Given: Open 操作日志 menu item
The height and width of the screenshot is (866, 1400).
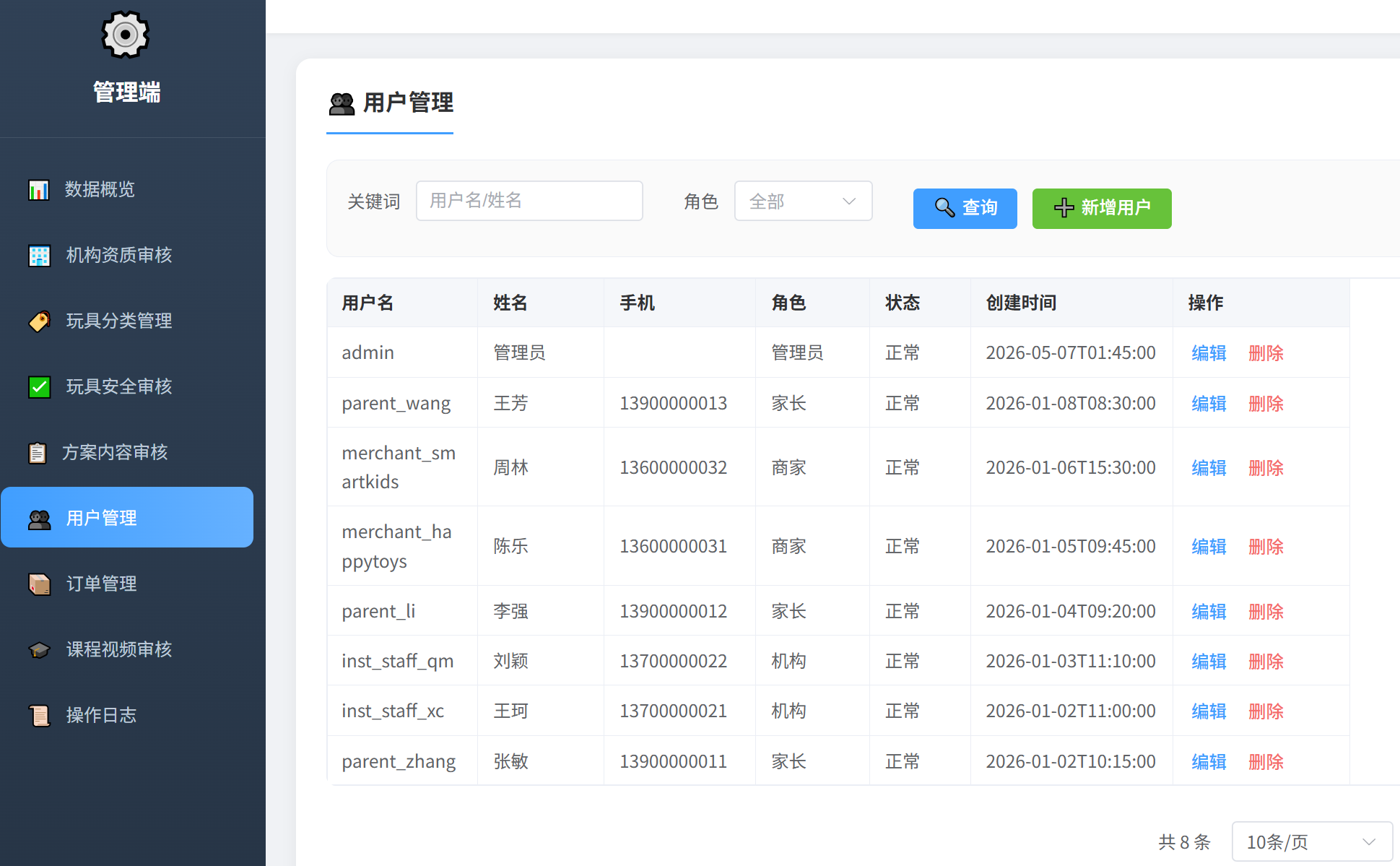Looking at the screenshot, I should [127, 715].
